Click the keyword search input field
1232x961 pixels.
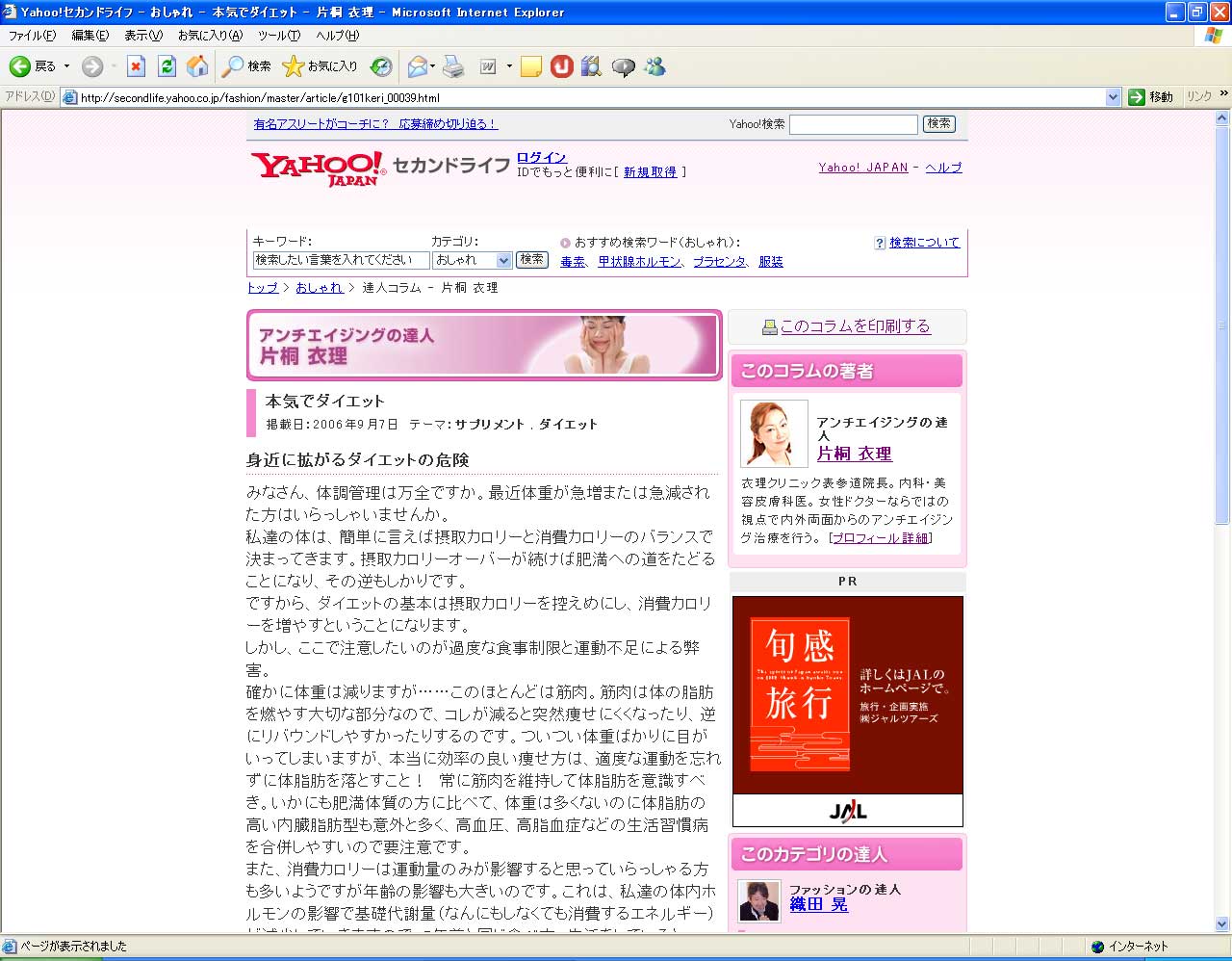click(341, 260)
